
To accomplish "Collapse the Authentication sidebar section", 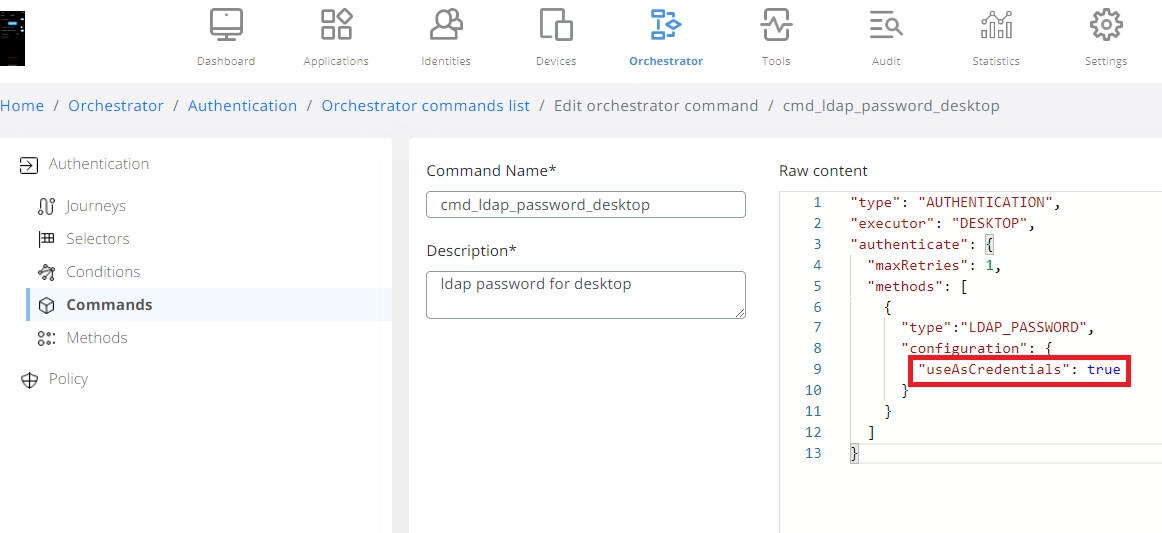I will (98, 164).
